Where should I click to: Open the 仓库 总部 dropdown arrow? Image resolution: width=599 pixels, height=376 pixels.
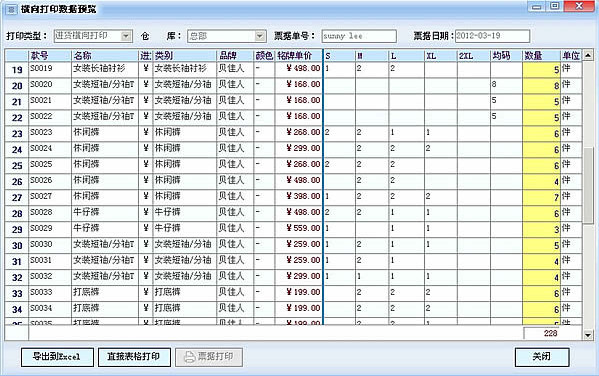(260, 36)
